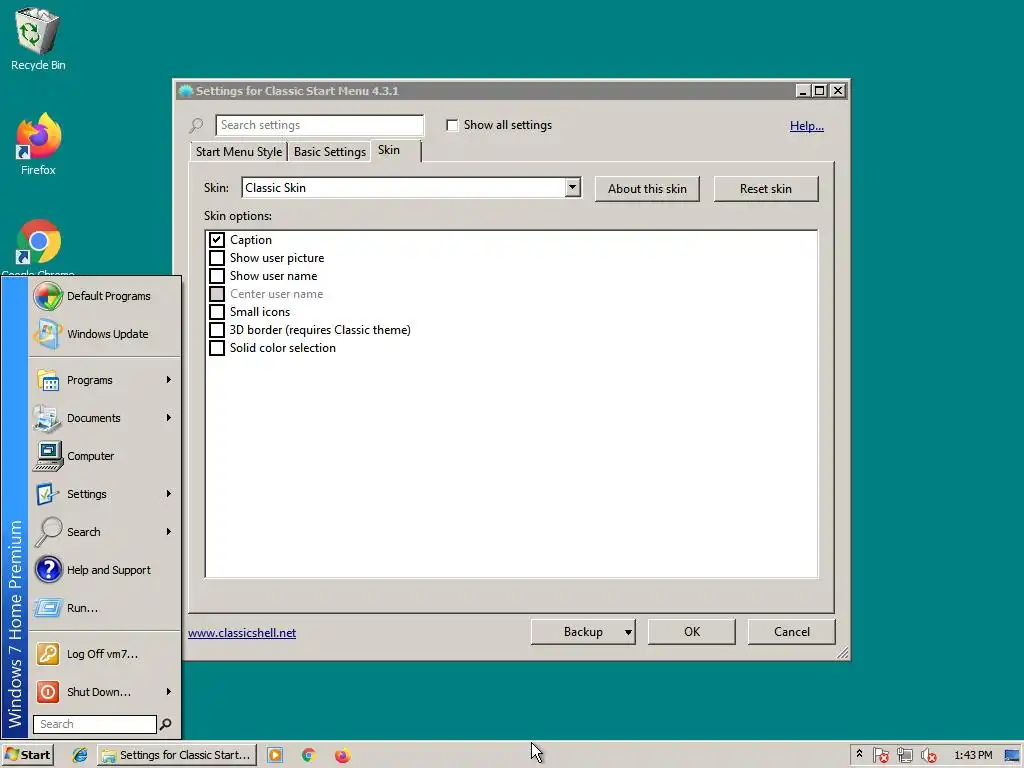Click the Action Center flag tray icon

pos(880,755)
